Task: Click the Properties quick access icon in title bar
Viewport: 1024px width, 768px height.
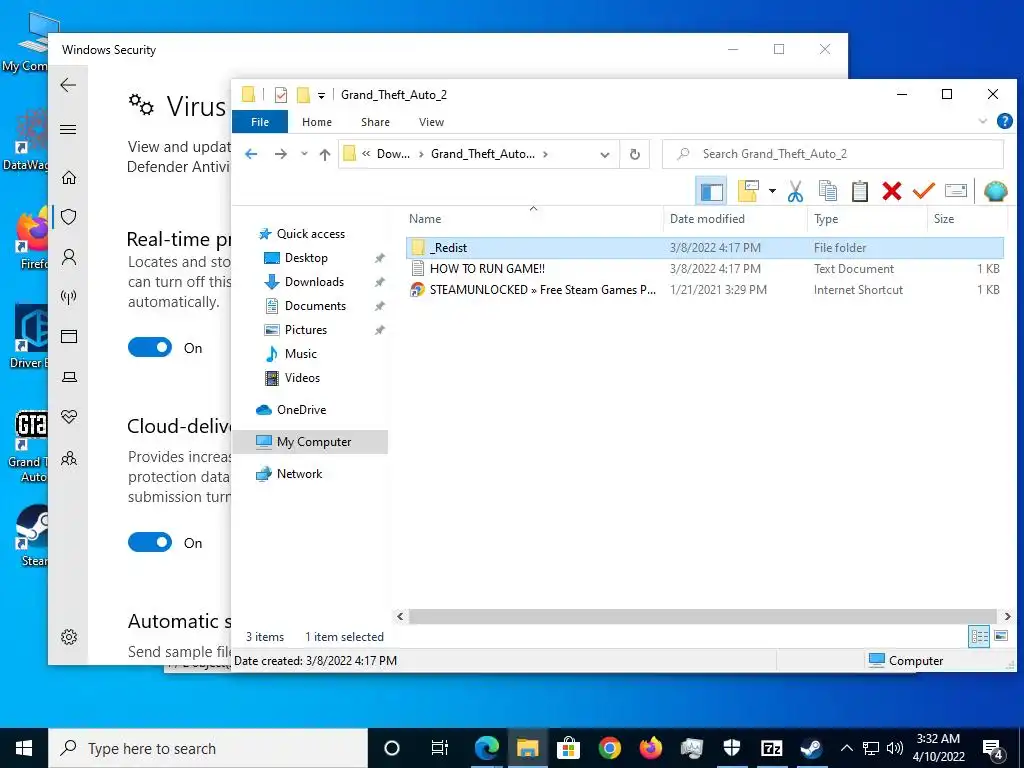Action: (x=281, y=95)
